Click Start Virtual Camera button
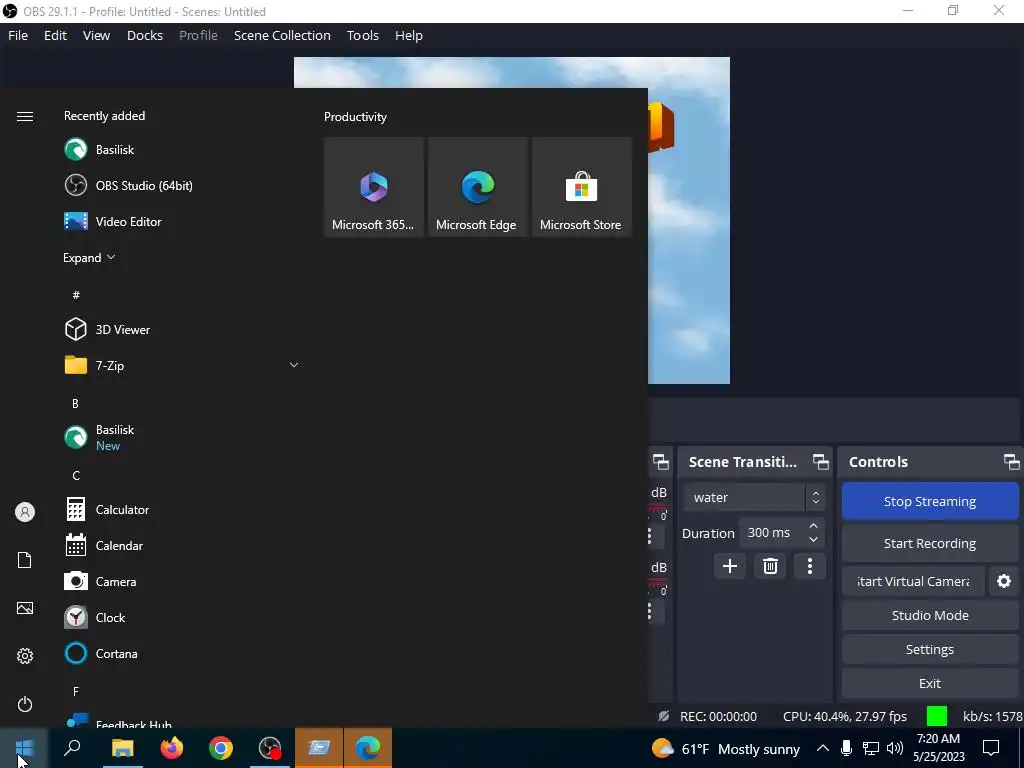This screenshot has height=768, width=1024. [x=913, y=581]
